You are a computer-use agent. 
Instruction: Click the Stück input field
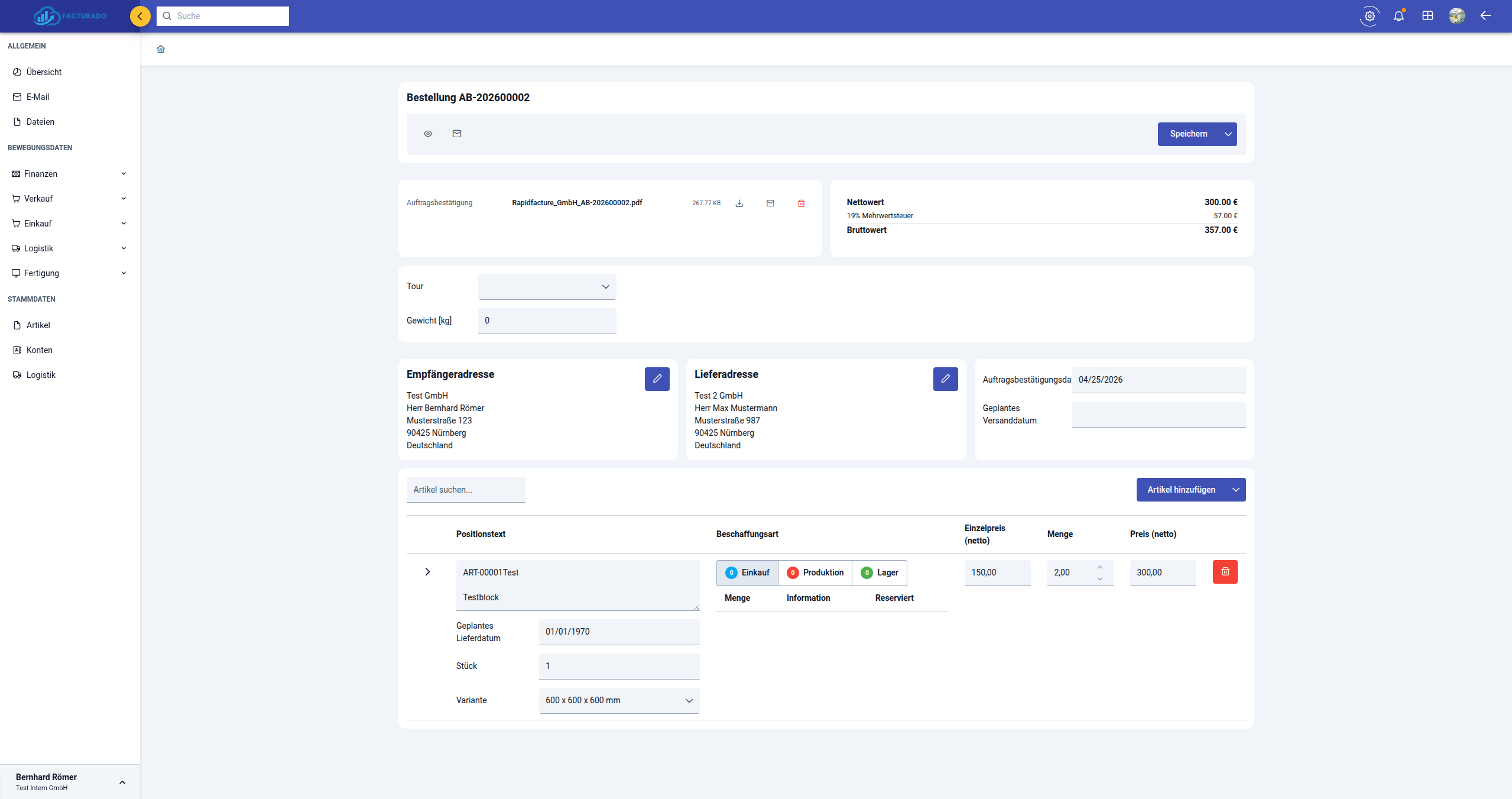[x=619, y=667]
